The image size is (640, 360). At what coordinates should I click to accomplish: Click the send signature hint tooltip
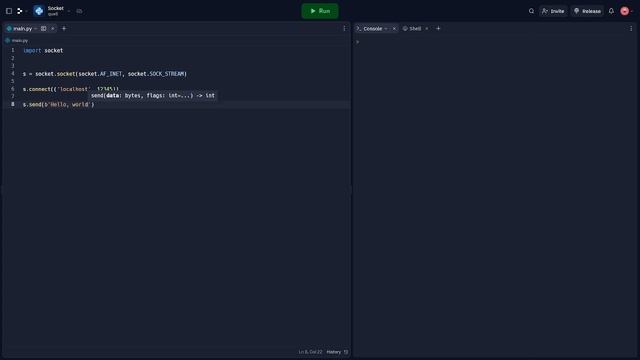pyautogui.click(x=153, y=96)
